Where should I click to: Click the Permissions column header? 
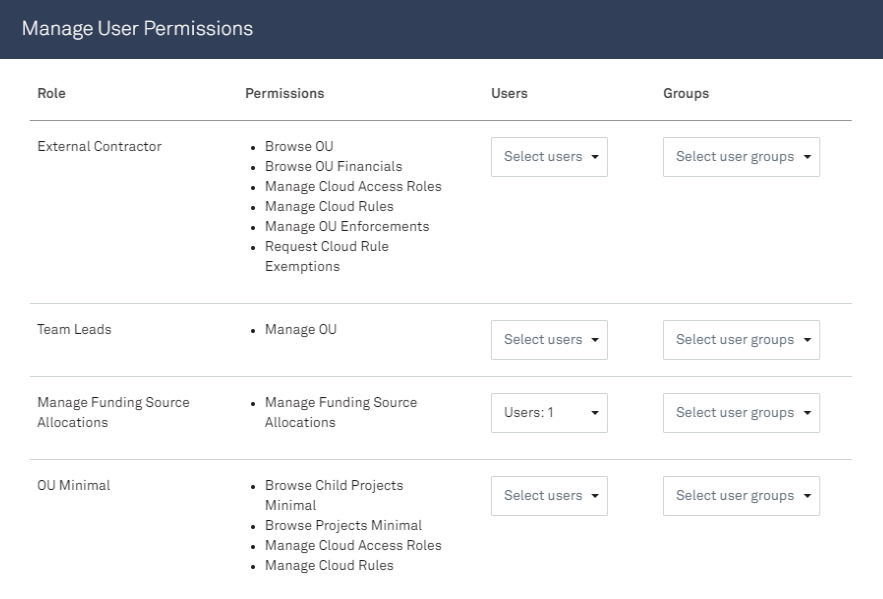284,93
